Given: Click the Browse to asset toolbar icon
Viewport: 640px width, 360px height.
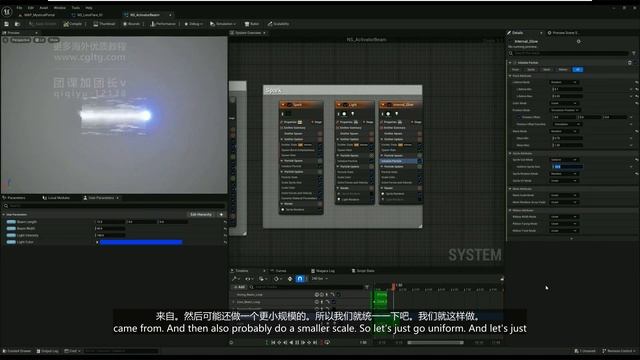Looking at the screenshot, I should [x=17, y=24].
